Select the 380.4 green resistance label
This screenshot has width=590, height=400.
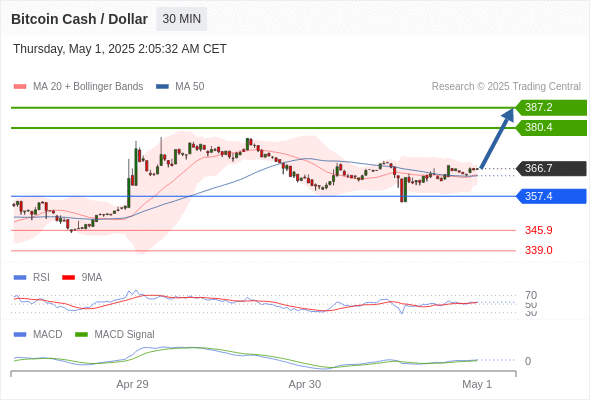[x=551, y=128]
